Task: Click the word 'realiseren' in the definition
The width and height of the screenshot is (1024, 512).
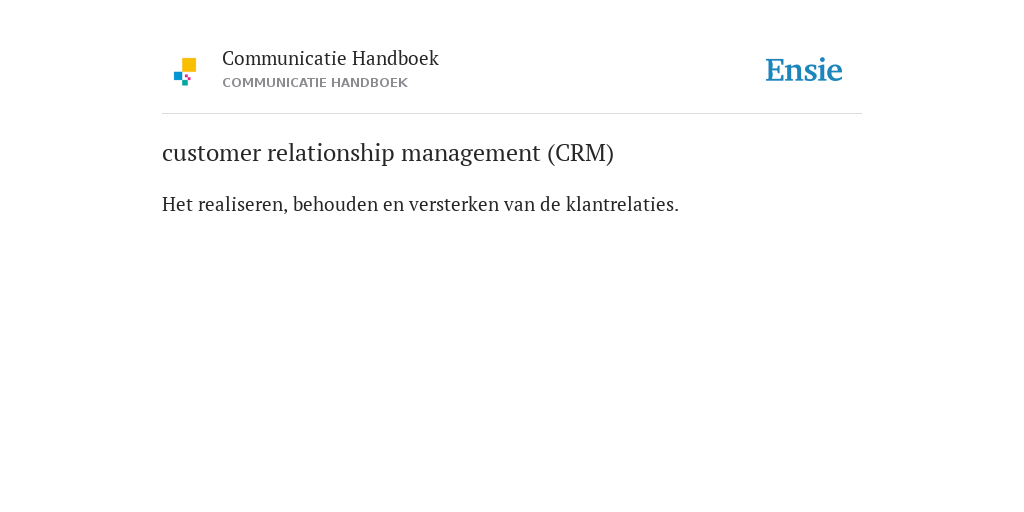Action: pyautogui.click(x=242, y=205)
